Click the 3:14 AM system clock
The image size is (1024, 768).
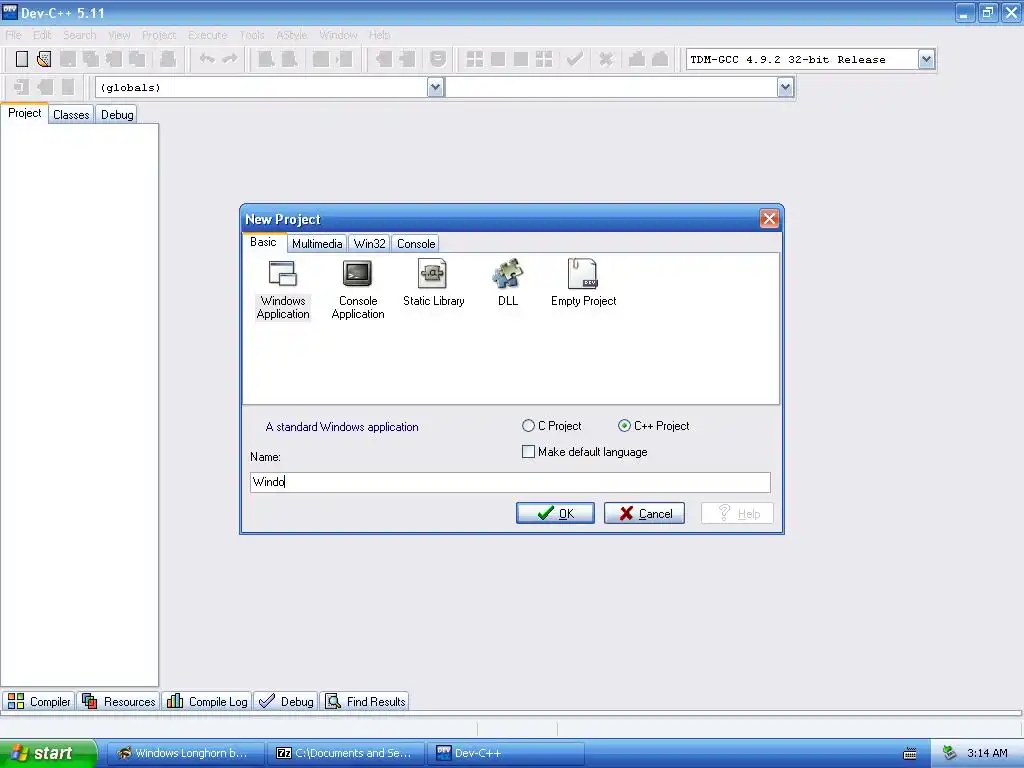click(987, 754)
